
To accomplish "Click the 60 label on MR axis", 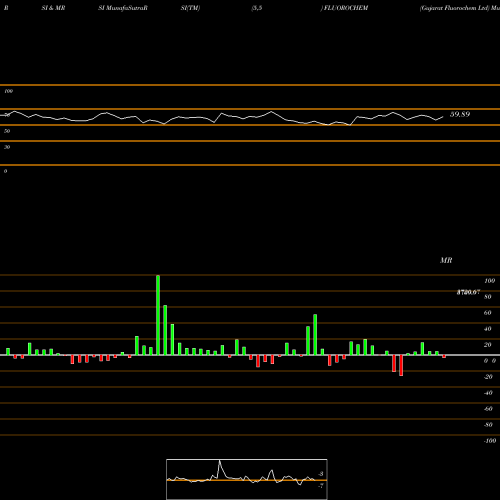I will (488, 313).
